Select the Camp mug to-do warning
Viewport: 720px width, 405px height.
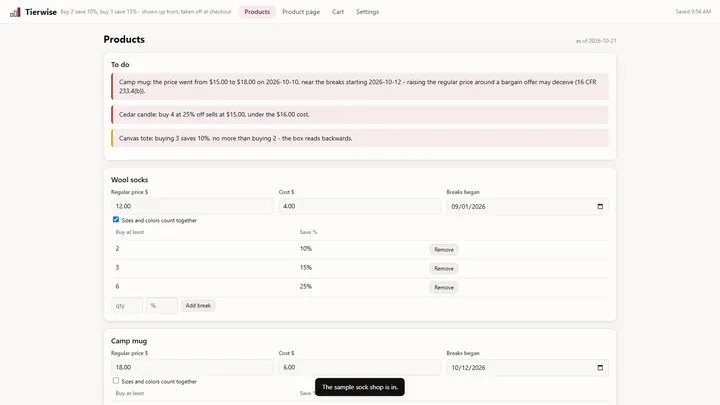(360, 86)
